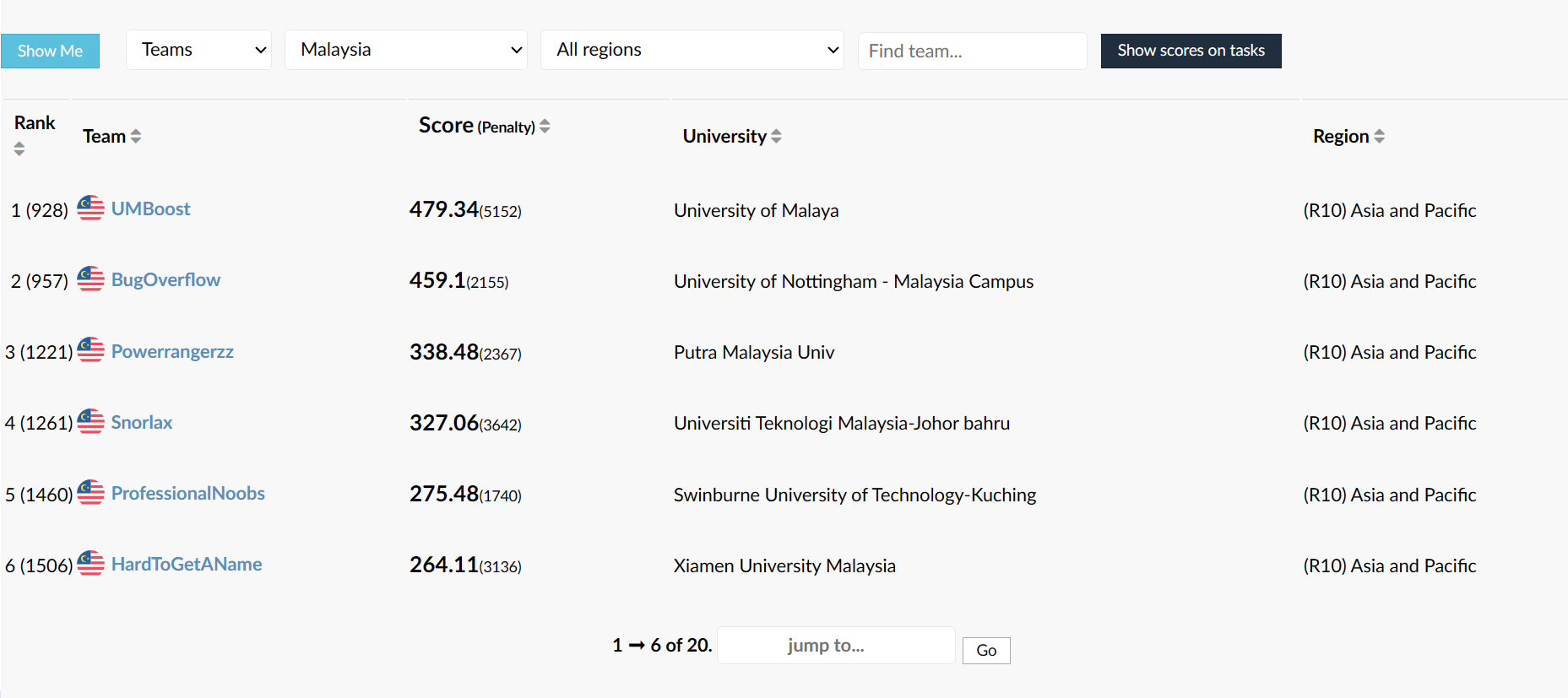Click the University of Malaya text
Image resolution: width=1568 pixels, height=698 pixels.
point(757,210)
